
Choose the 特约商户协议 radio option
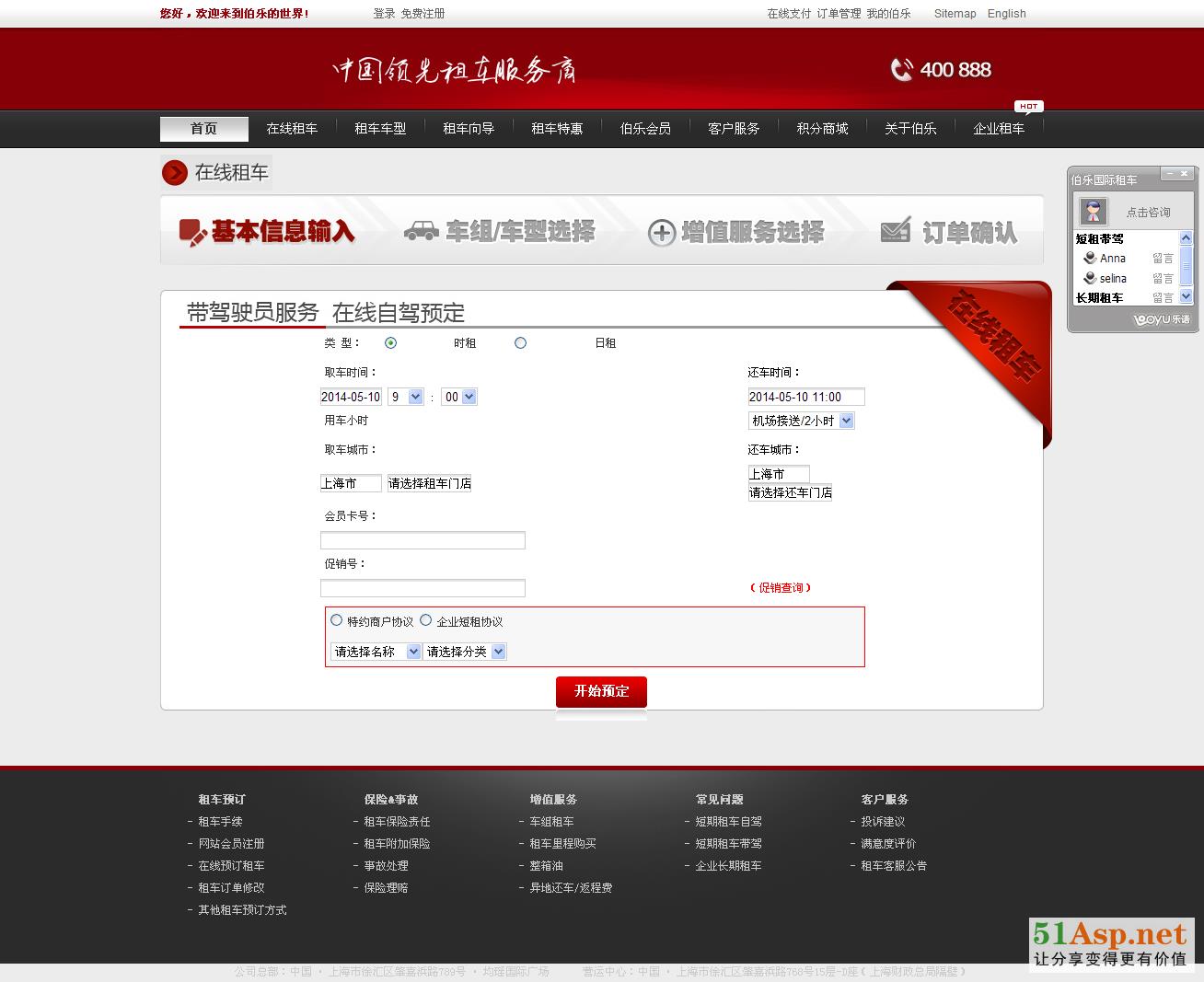(x=337, y=620)
